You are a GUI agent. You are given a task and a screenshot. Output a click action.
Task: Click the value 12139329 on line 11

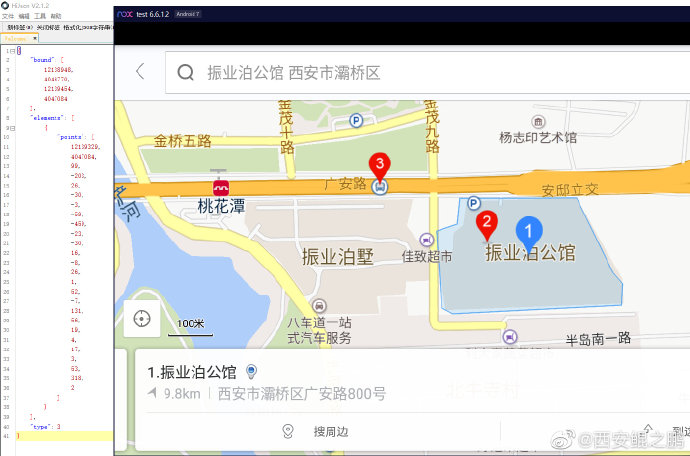85,147
